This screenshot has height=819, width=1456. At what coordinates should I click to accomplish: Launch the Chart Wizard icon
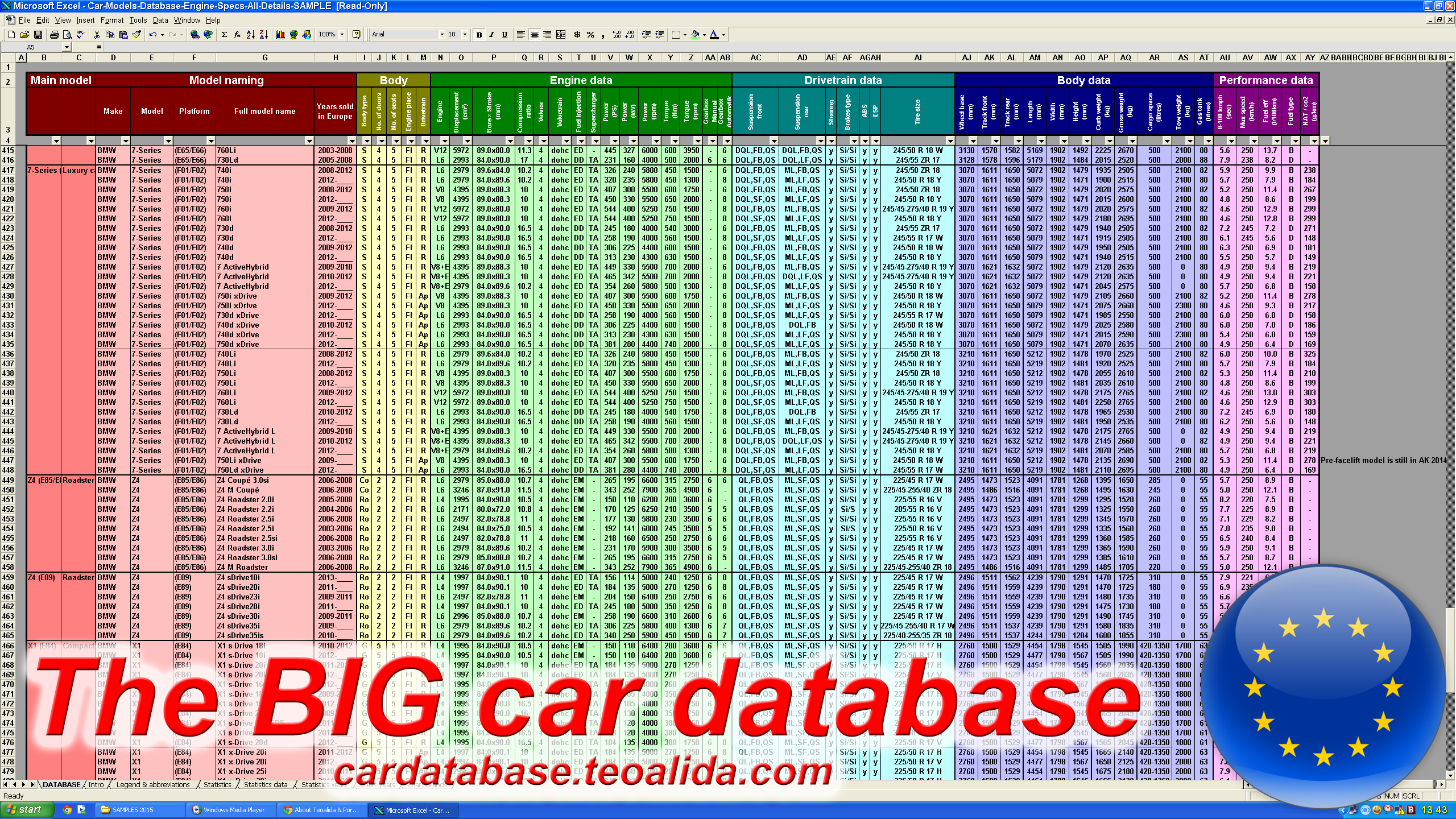click(280, 35)
